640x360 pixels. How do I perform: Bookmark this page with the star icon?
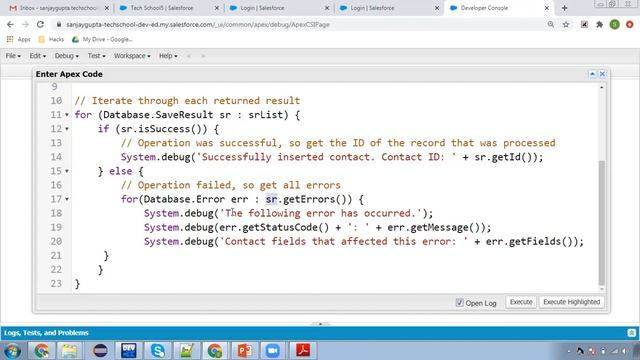coord(566,24)
